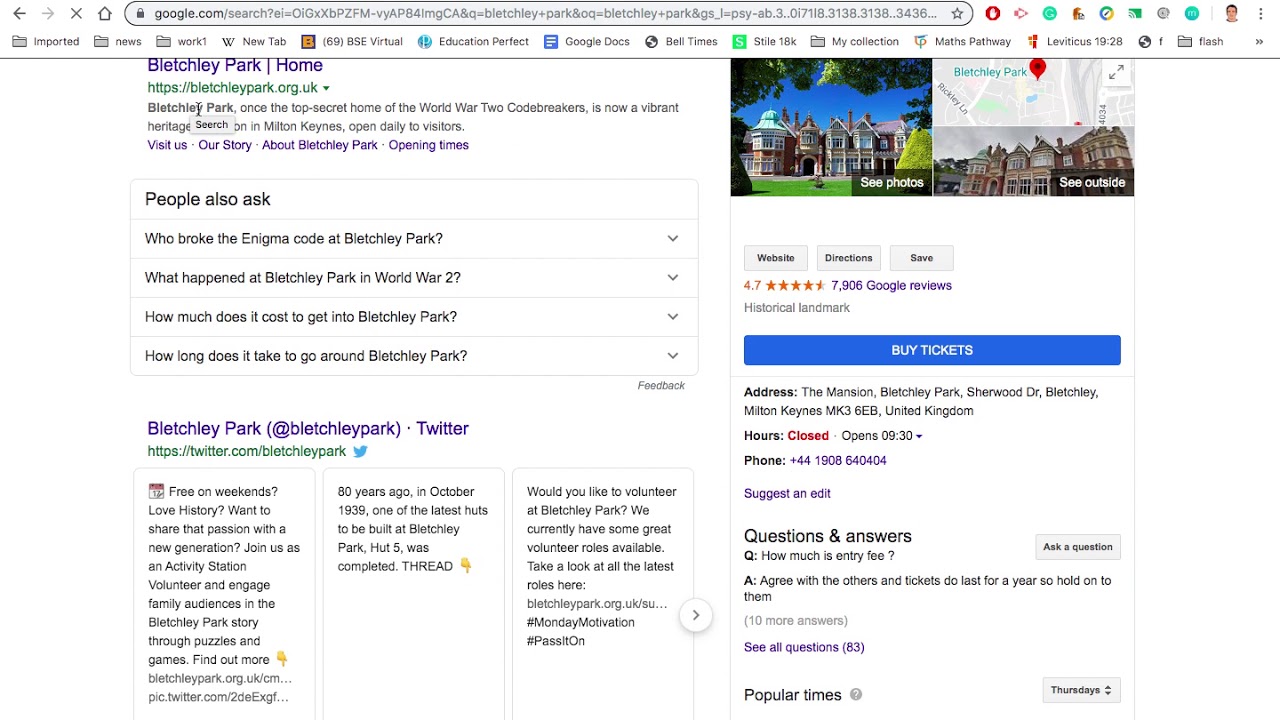Screen dimensions: 1280x720
Task: Click the Twitter bird icon beside the URL
Action: pos(360,451)
